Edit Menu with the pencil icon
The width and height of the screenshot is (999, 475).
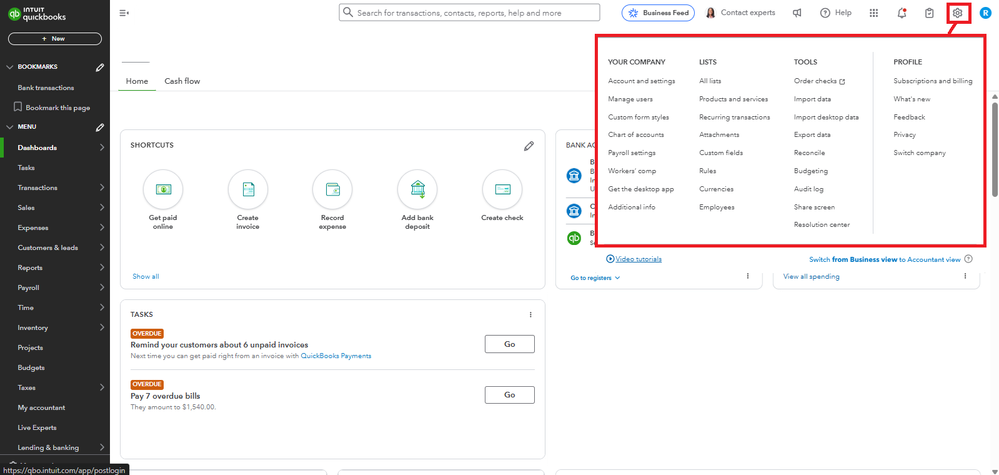pos(100,127)
